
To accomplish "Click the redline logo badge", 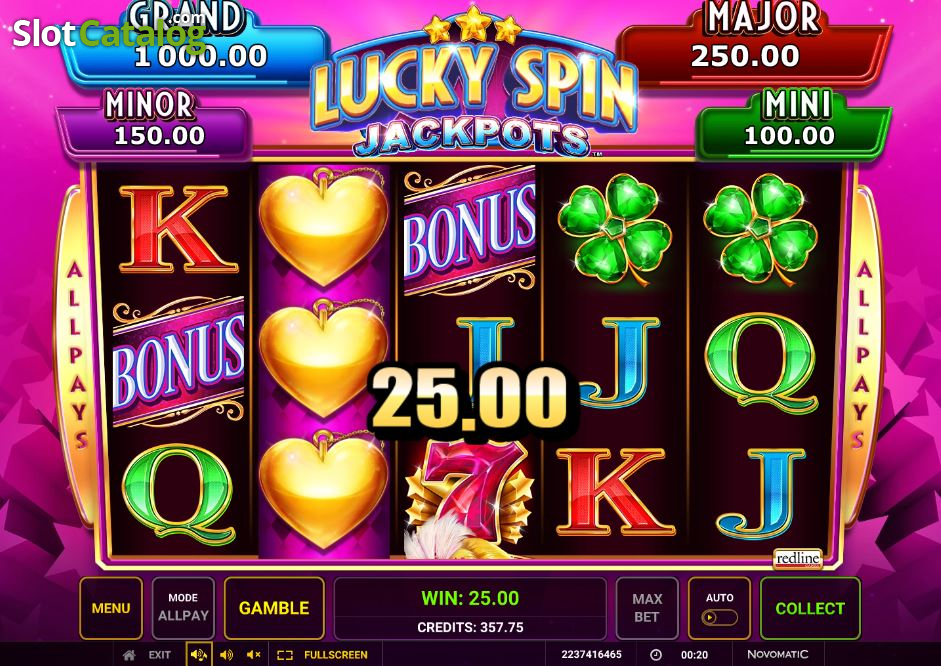I will [x=798, y=558].
